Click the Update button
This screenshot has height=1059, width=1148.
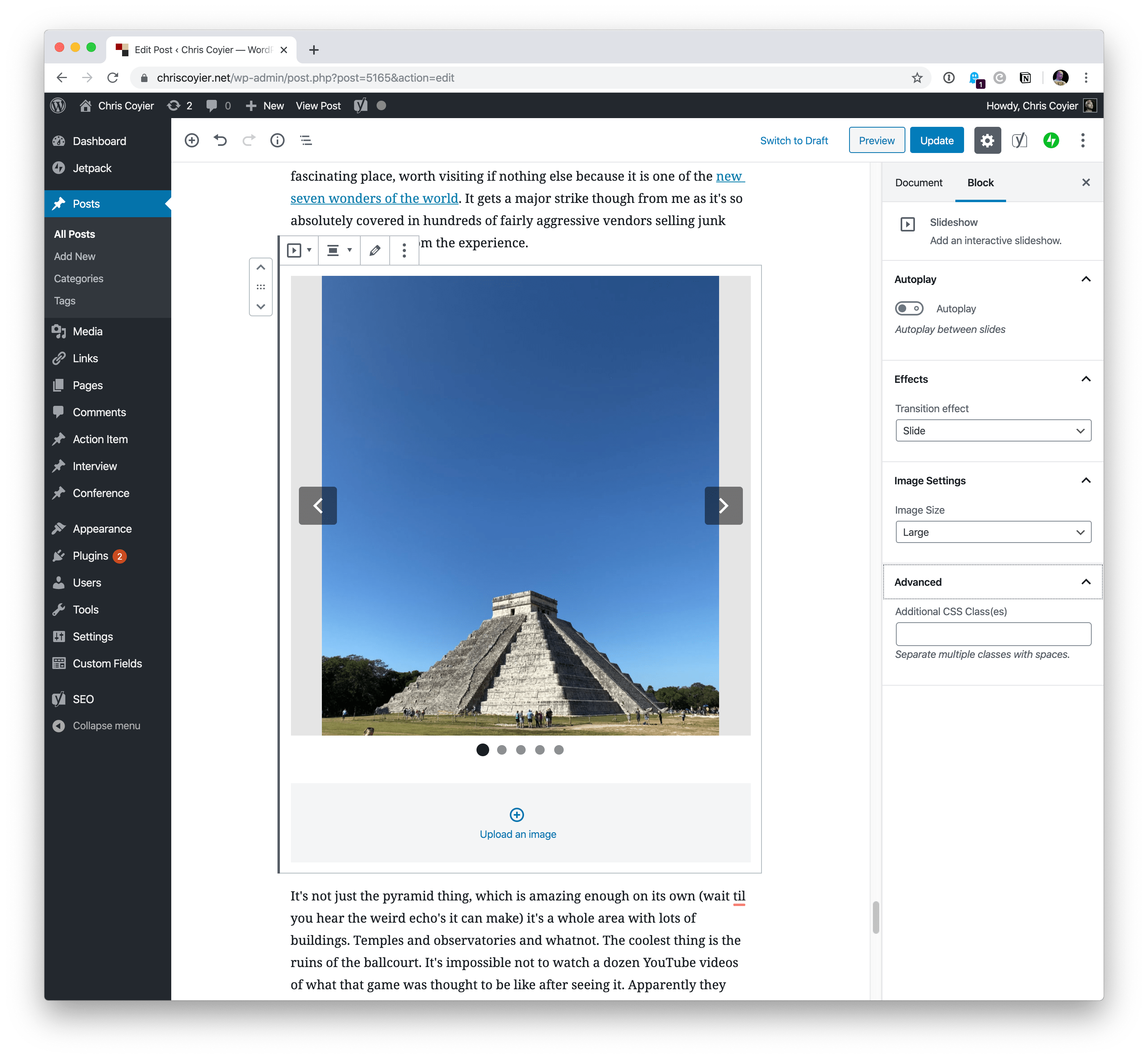(x=936, y=140)
